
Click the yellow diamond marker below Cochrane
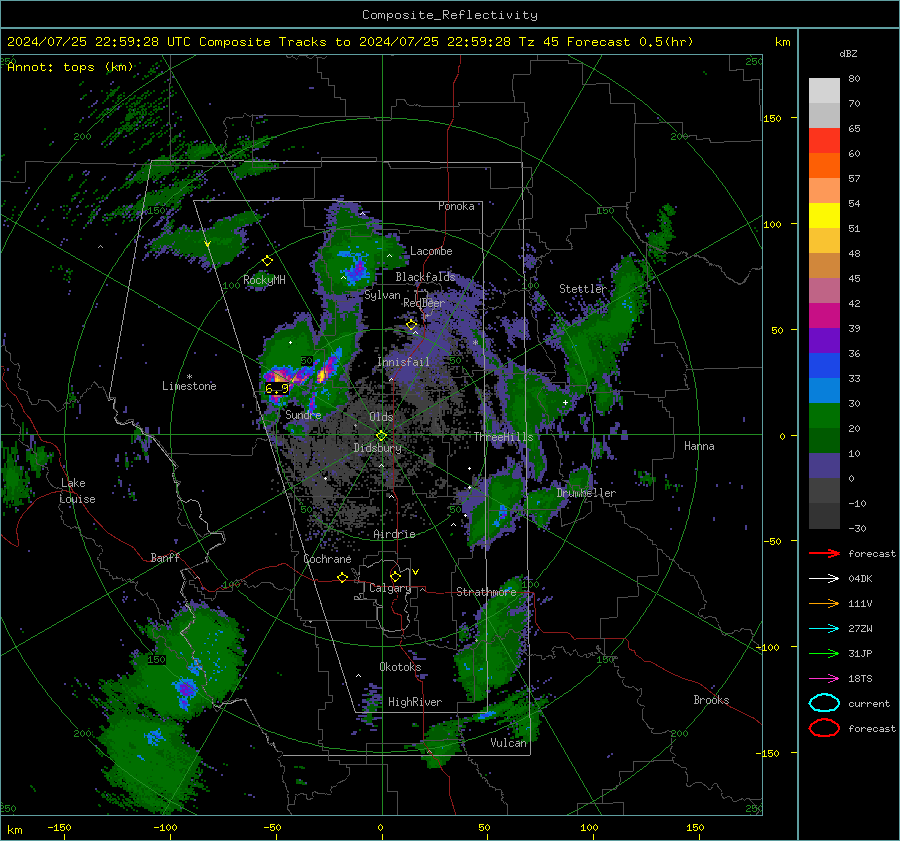coord(342,577)
